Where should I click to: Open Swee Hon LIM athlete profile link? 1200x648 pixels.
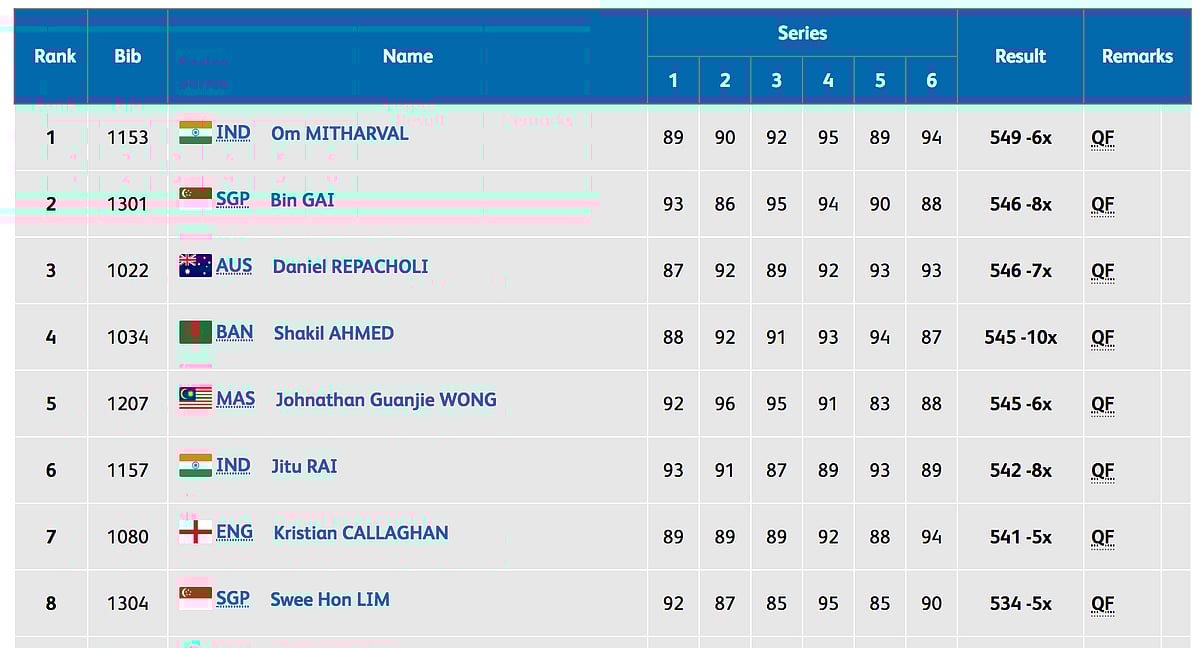click(x=330, y=599)
